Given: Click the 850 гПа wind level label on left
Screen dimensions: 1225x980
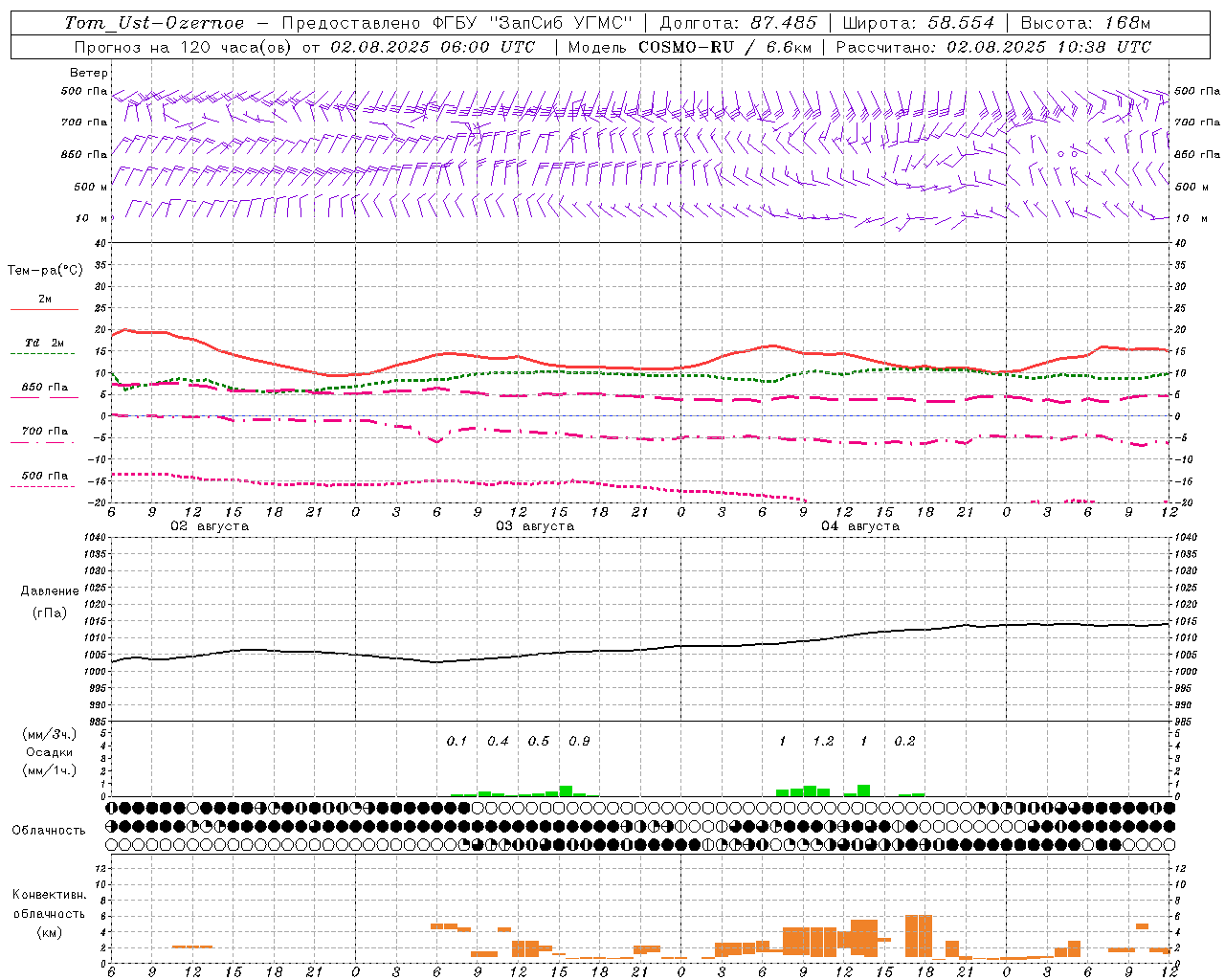Looking at the screenshot, I should 84,154.
